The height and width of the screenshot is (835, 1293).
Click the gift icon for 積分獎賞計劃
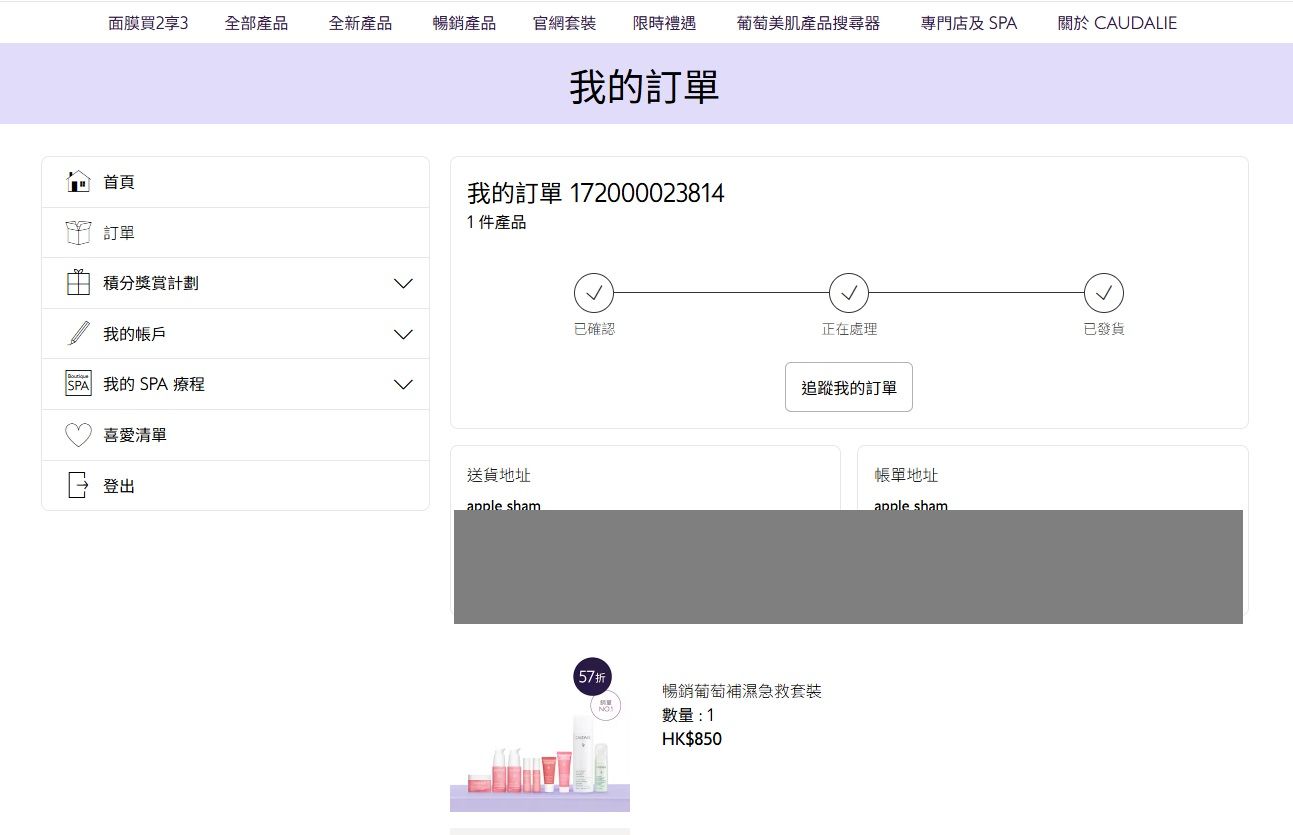click(78, 283)
